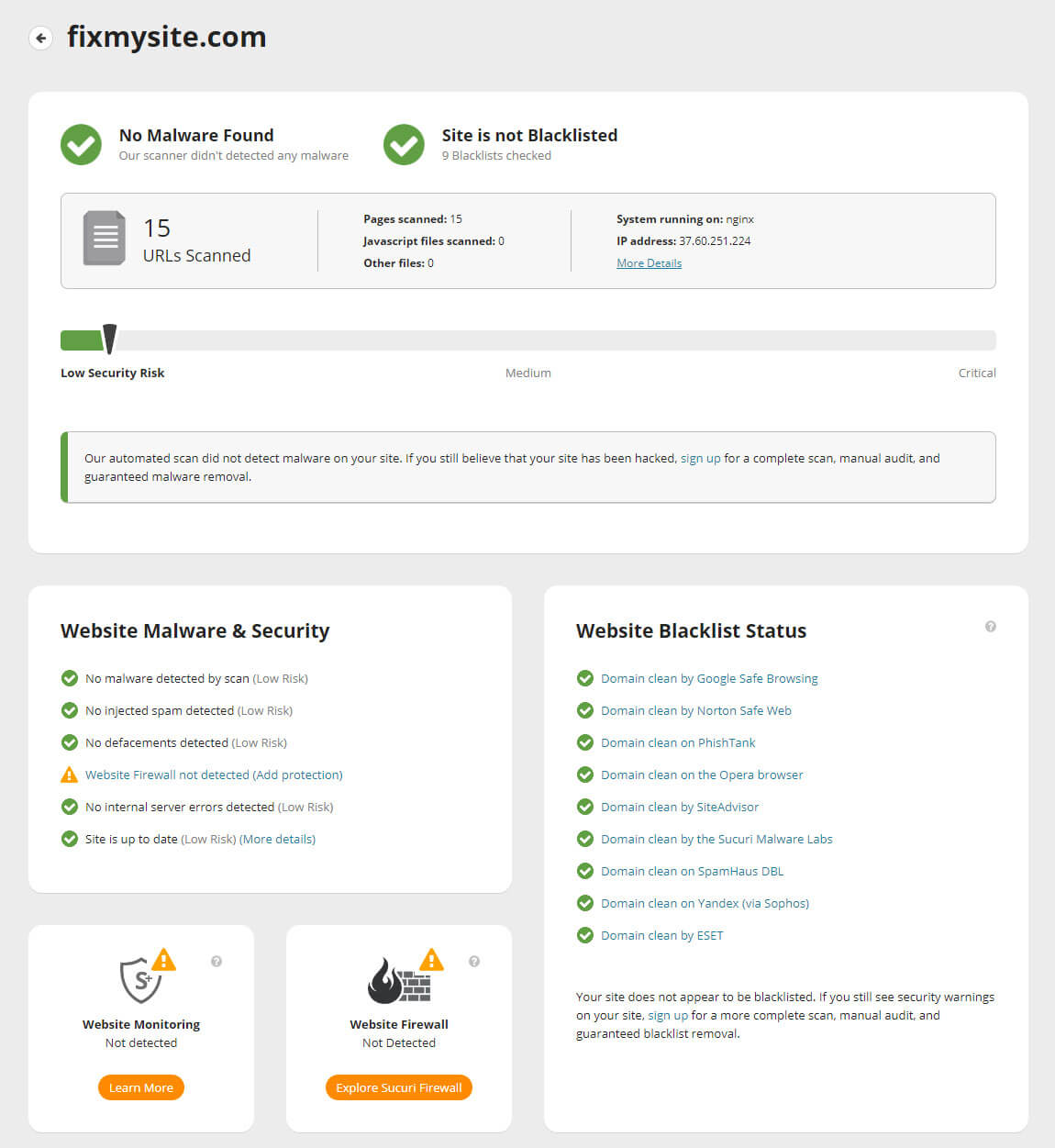Open Domain clean on SpamHaus DBL
The width and height of the screenshot is (1055, 1148).
tap(692, 871)
